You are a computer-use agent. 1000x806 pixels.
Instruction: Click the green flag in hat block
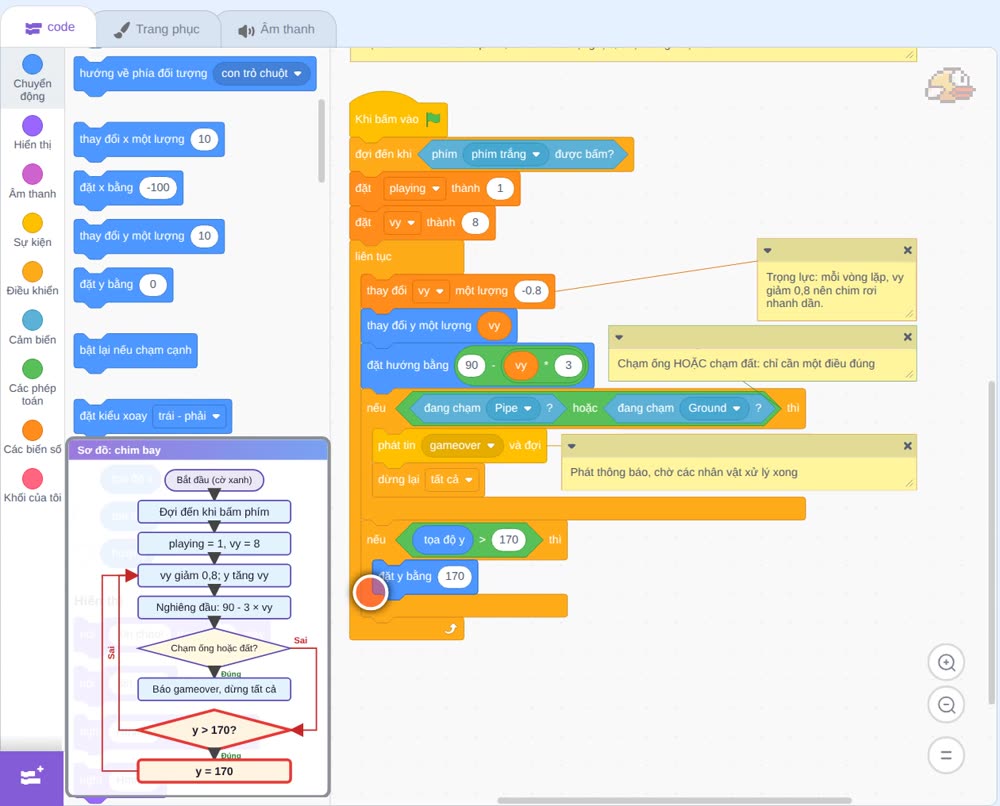point(434,119)
